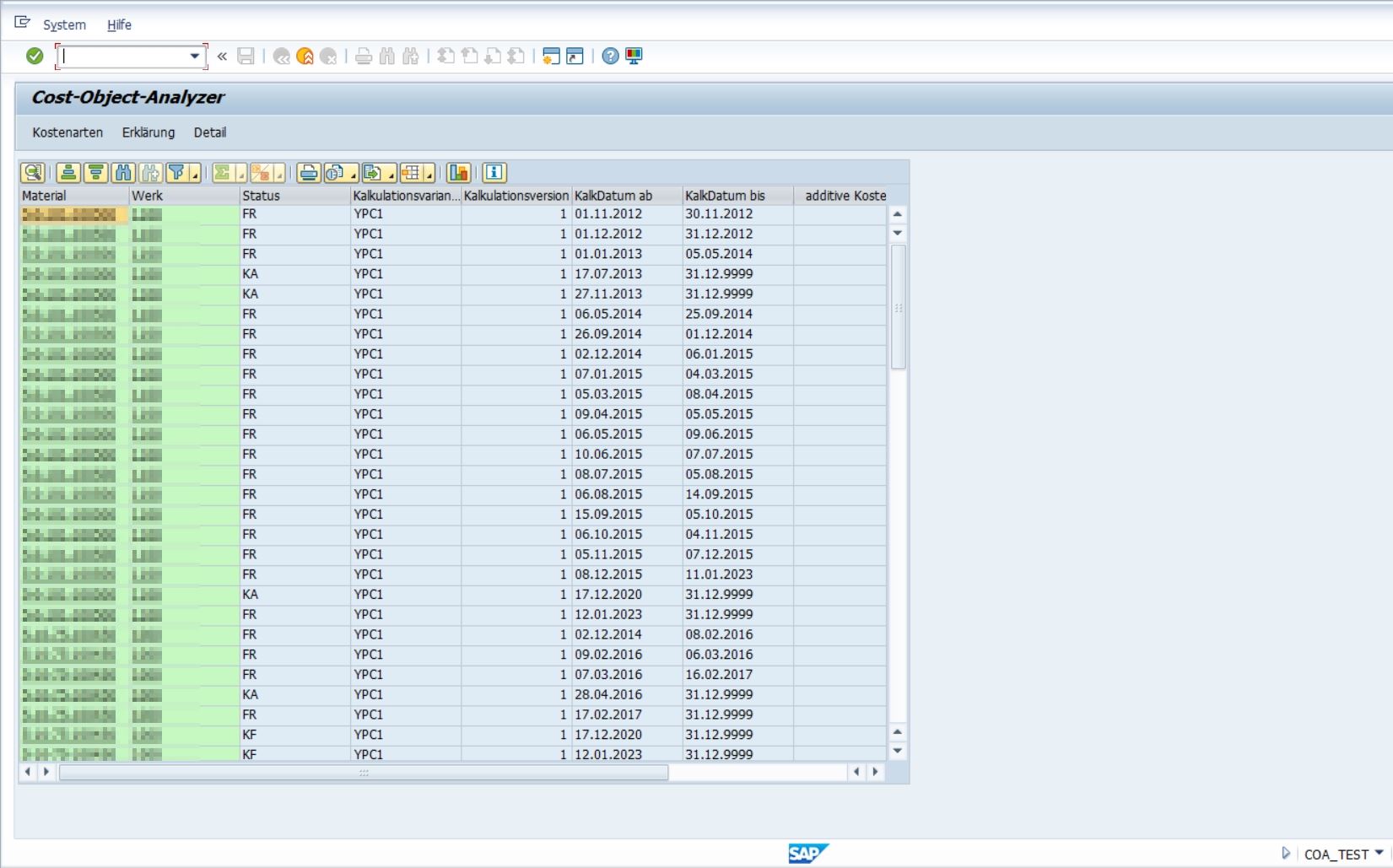Viewport: 1393px width, 868px height.
Task: Click the bottom scroll down arrow of the grid
Action: (898, 752)
